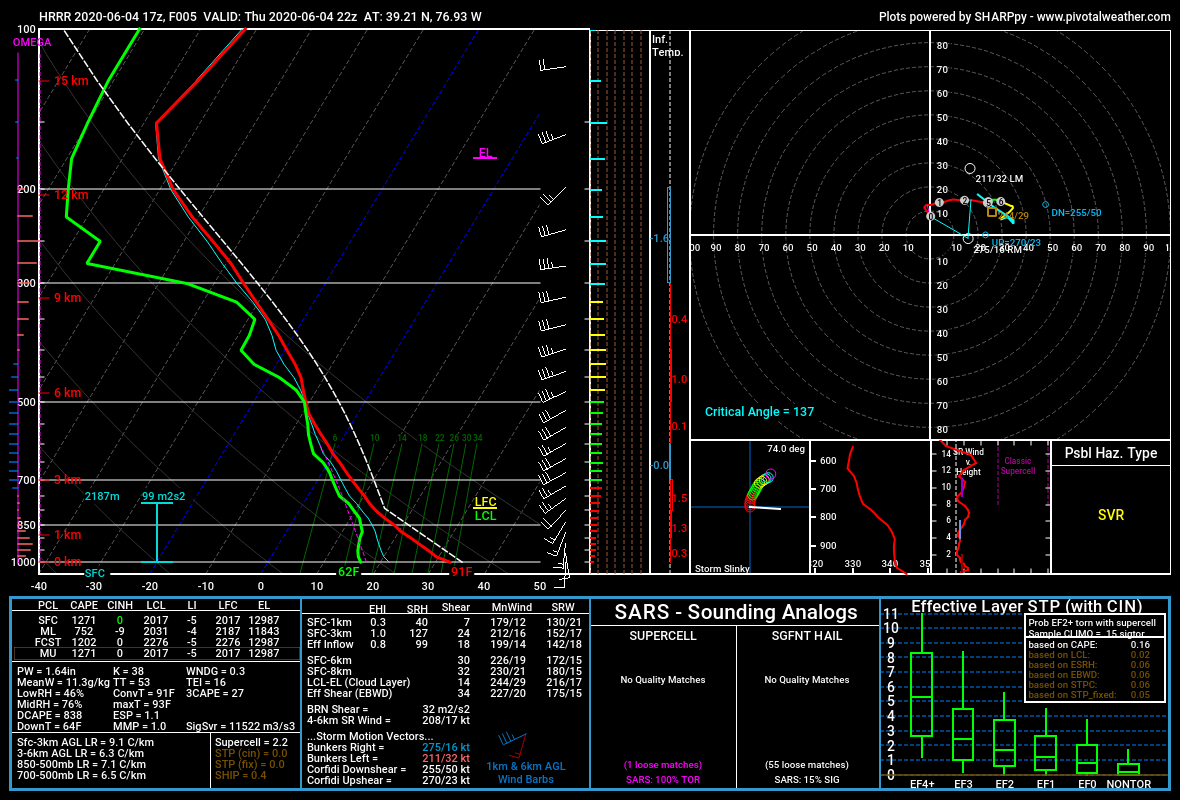Click the yellow SVR hazard type

point(1111,515)
